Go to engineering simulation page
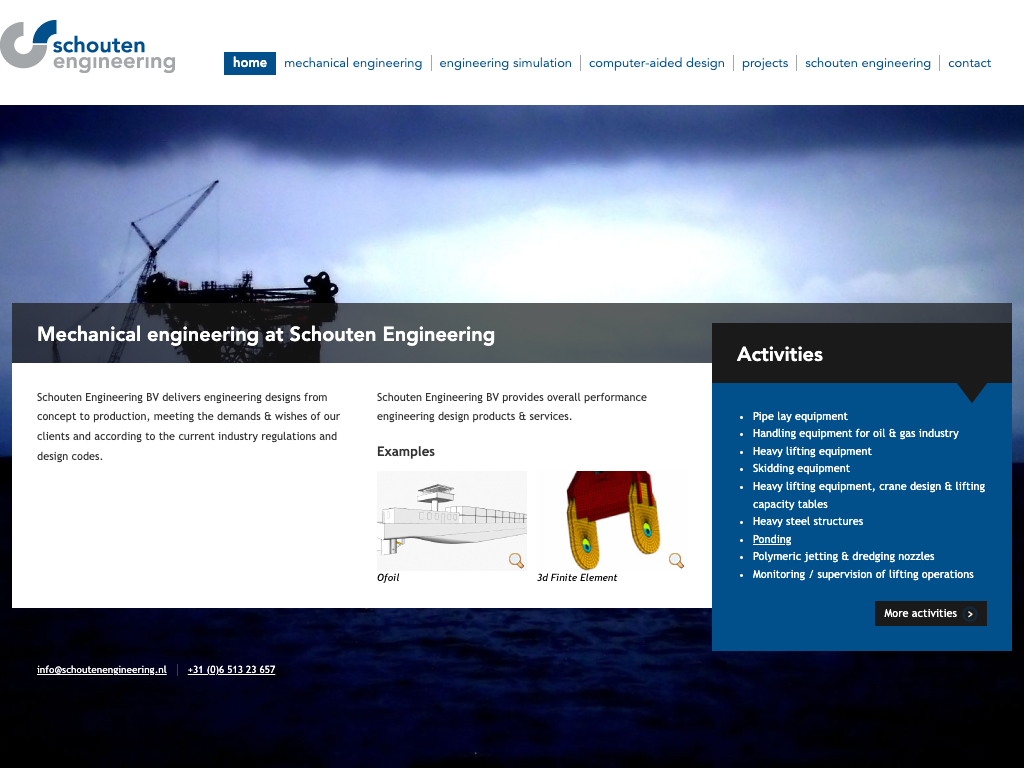The width and height of the screenshot is (1024, 768). (505, 63)
